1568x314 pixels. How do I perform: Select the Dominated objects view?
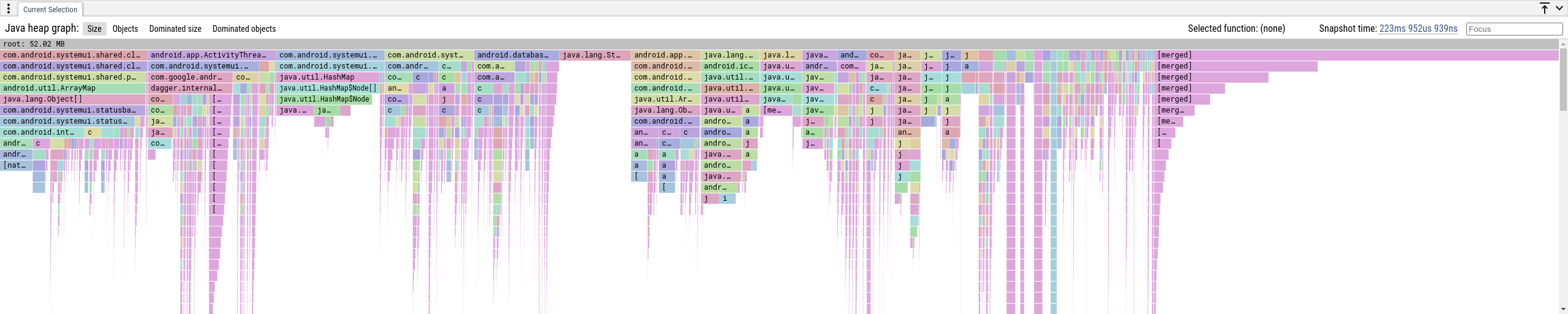point(244,29)
